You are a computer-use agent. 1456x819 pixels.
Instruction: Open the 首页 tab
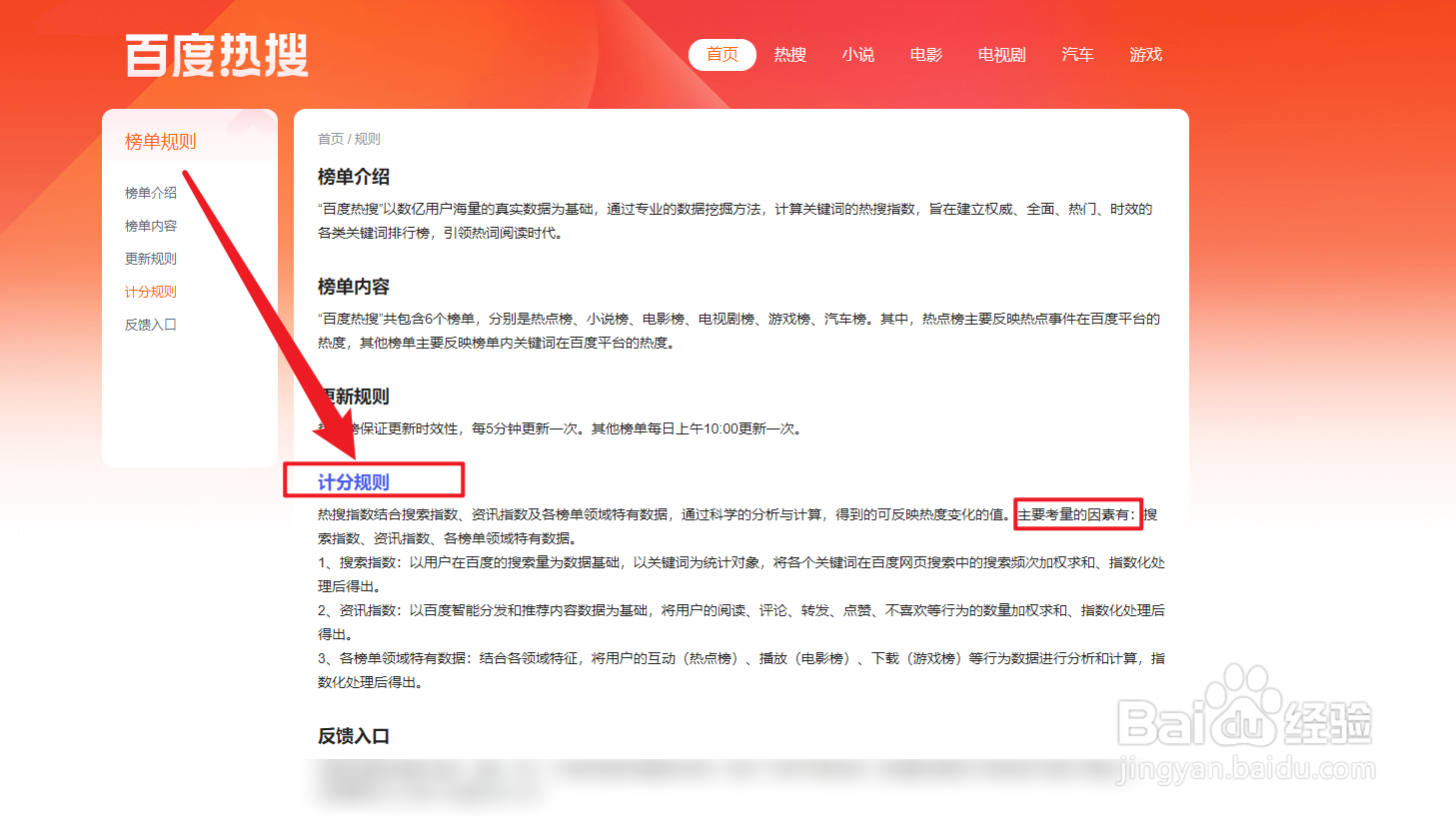click(723, 54)
